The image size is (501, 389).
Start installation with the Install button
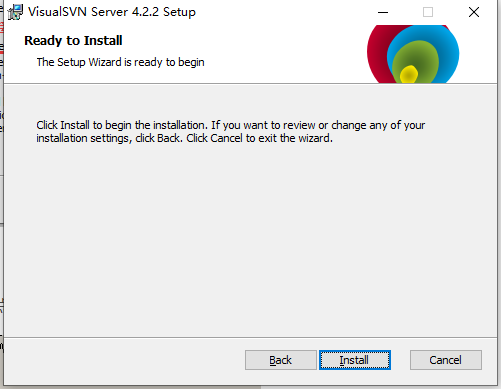tap(355, 360)
